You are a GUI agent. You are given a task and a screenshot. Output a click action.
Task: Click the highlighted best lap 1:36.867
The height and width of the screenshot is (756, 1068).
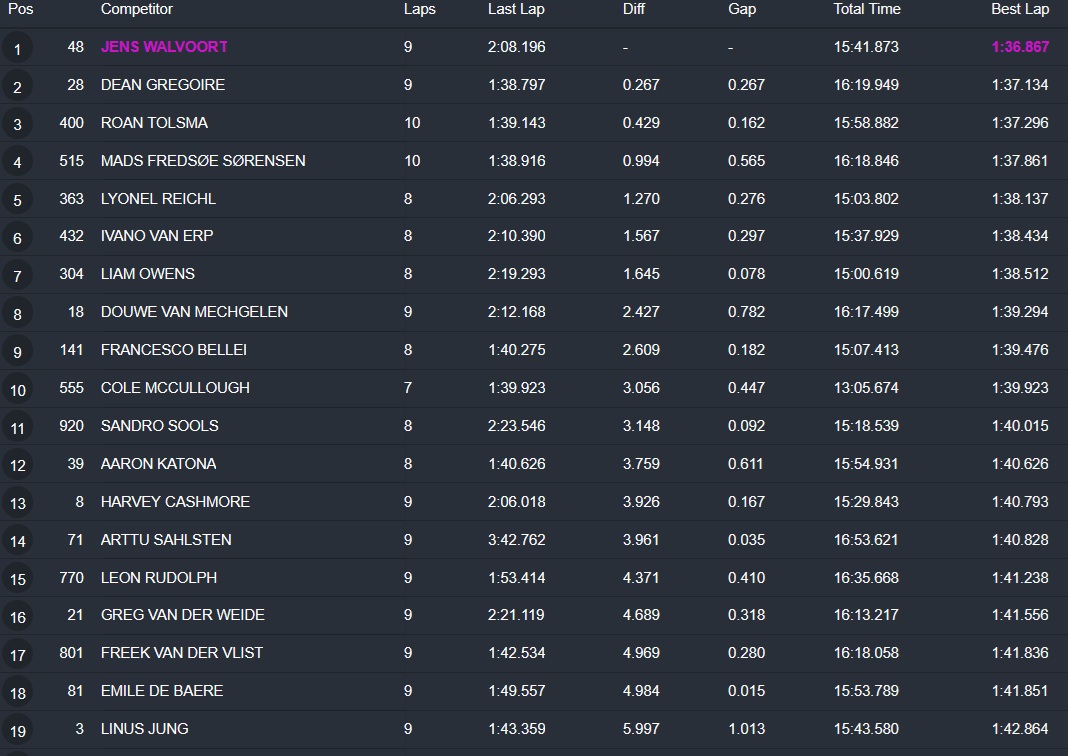[1020, 47]
